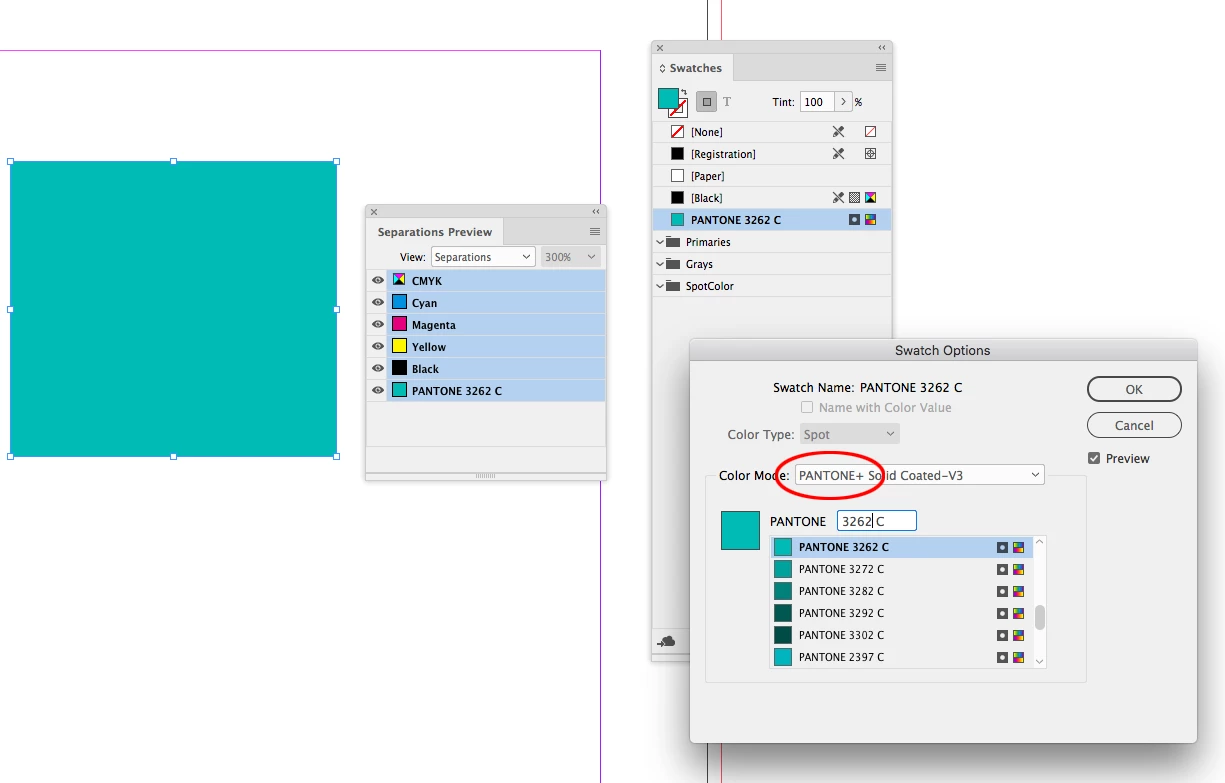Image resolution: width=1225 pixels, height=783 pixels.
Task: Click Formatting affects container button
Action: coord(707,102)
